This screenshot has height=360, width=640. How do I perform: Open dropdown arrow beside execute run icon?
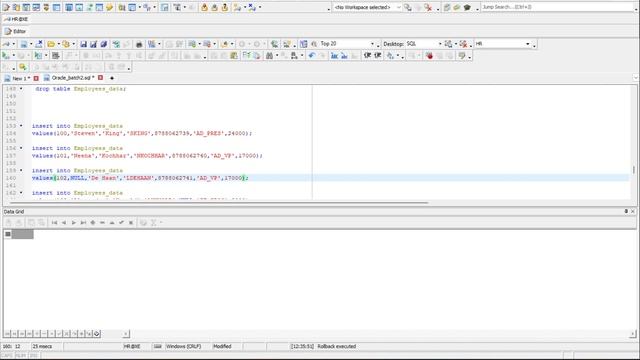pos(13,56)
